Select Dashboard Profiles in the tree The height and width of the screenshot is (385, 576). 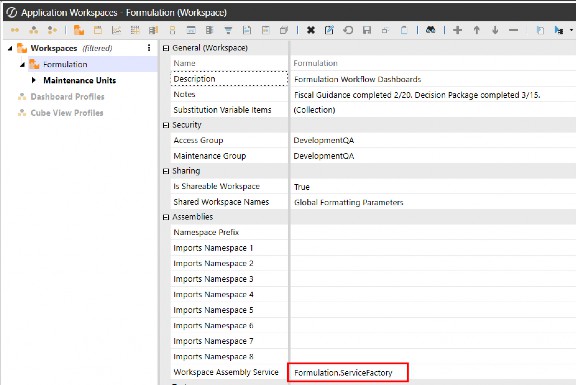pyautogui.click(x=67, y=97)
